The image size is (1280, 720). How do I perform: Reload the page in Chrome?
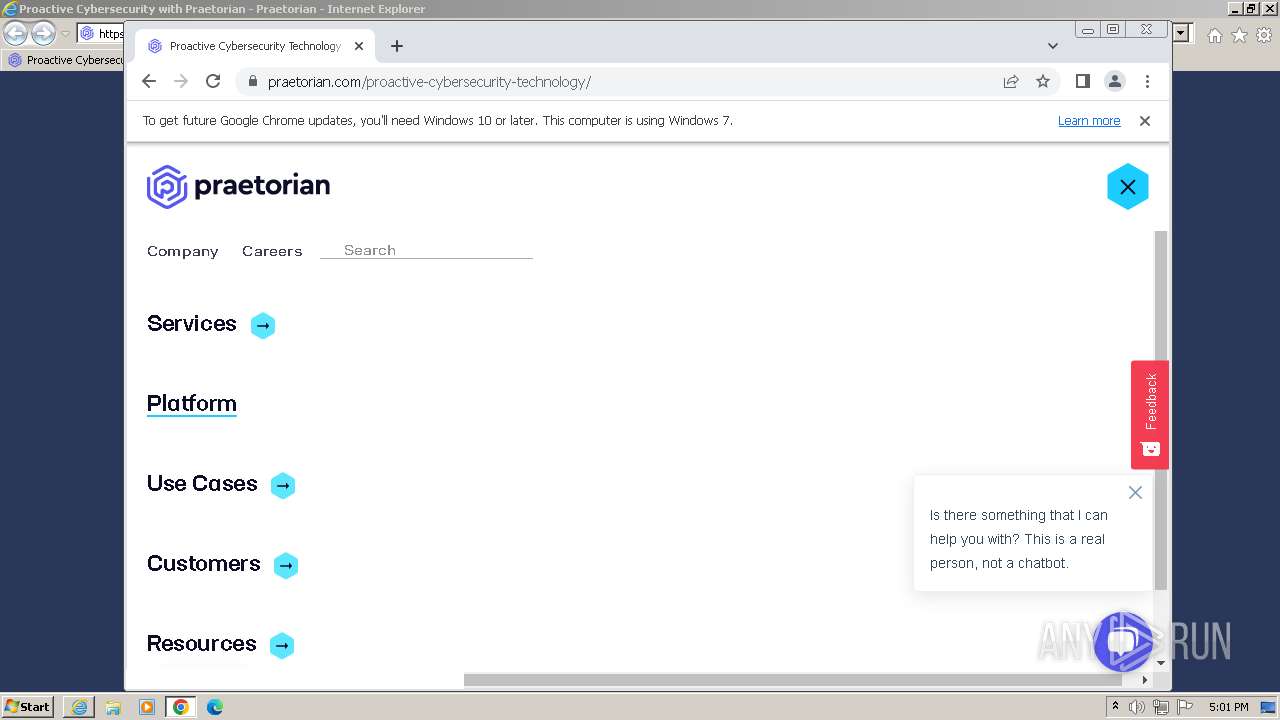click(x=213, y=81)
